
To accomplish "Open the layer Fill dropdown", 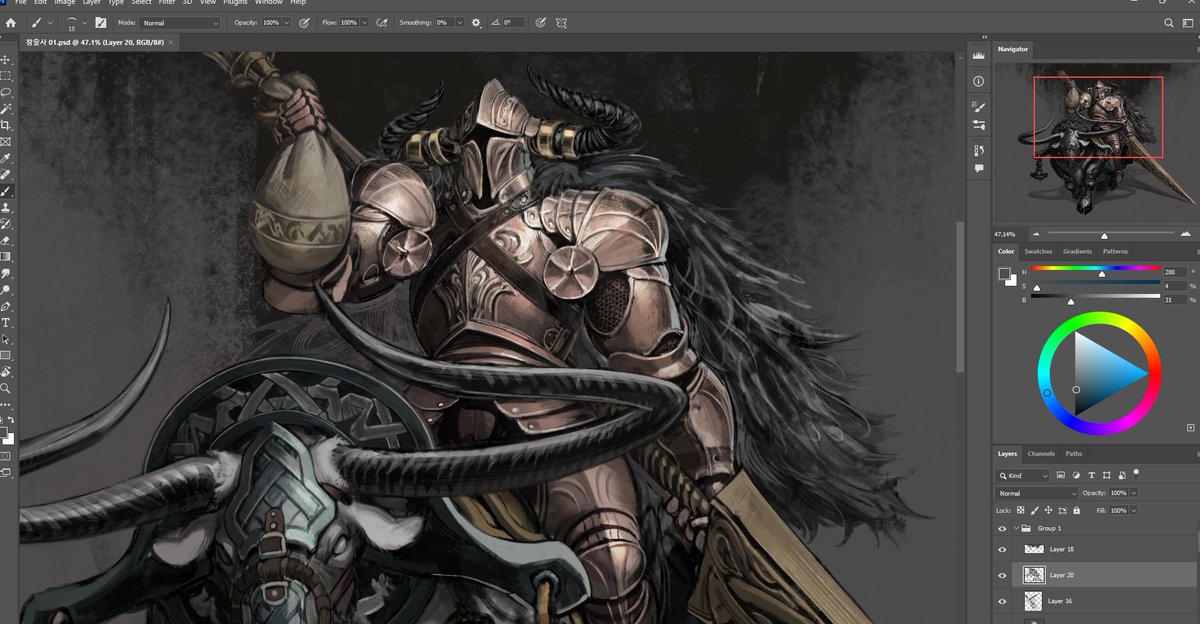I will click(x=1134, y=510).
